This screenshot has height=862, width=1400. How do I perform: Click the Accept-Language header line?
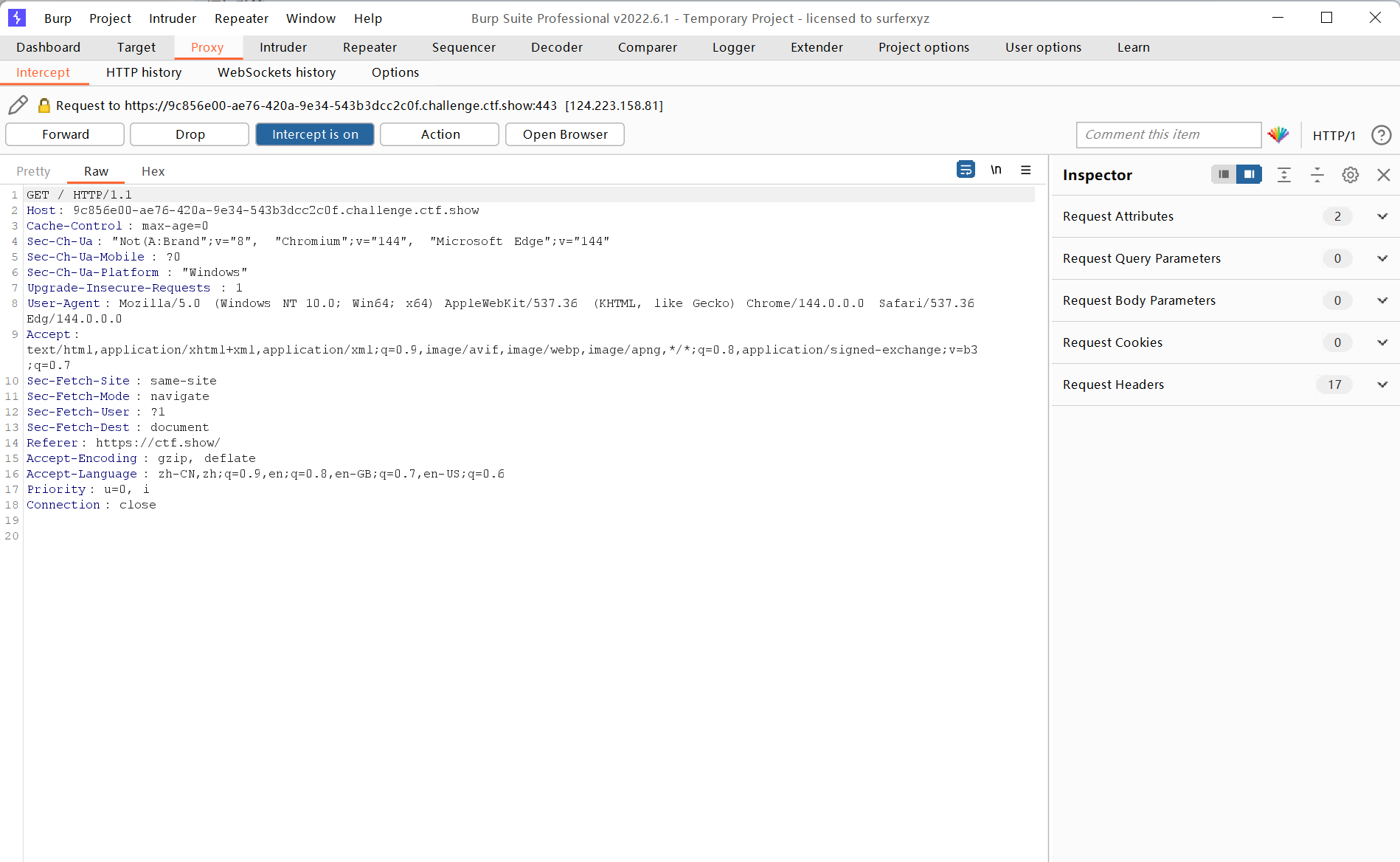(x=266, y=474)
